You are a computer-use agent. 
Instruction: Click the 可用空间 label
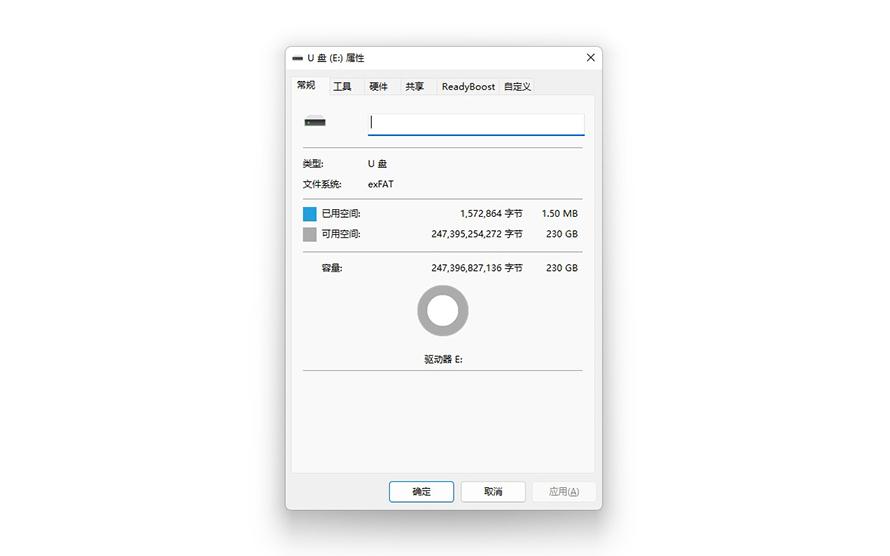tap(341, 234)
